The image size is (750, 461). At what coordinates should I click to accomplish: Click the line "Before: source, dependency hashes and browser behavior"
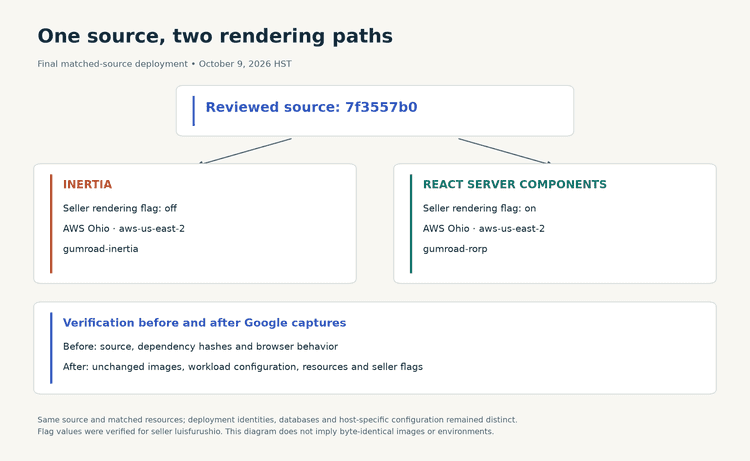click(200, 347)
